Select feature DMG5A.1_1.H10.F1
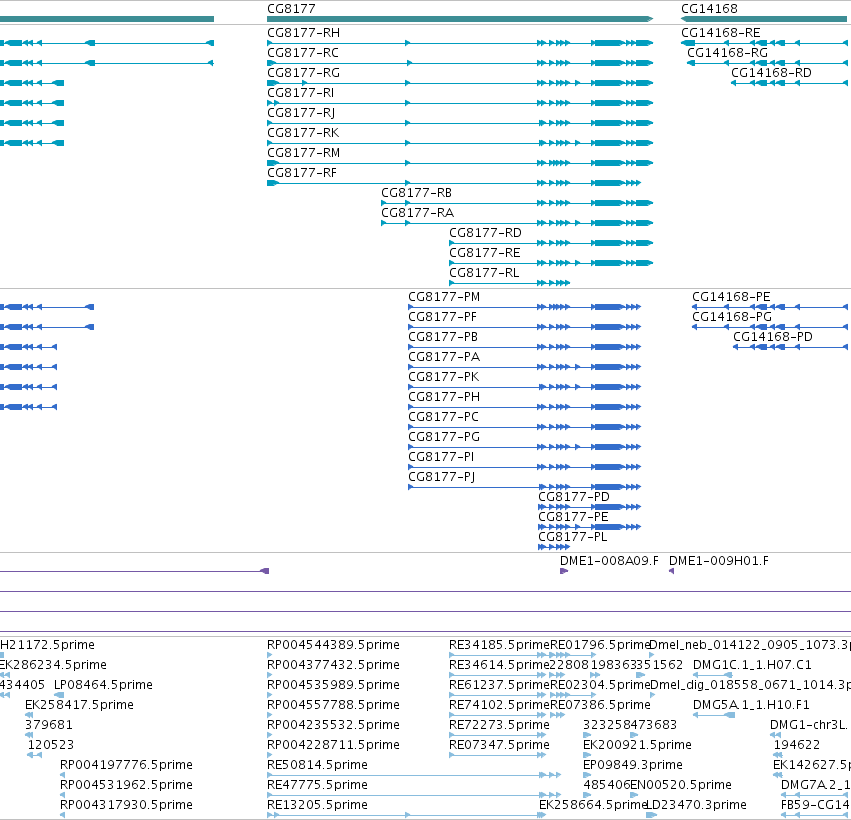The height and width of the screenshot is (820, 851). 751,705
